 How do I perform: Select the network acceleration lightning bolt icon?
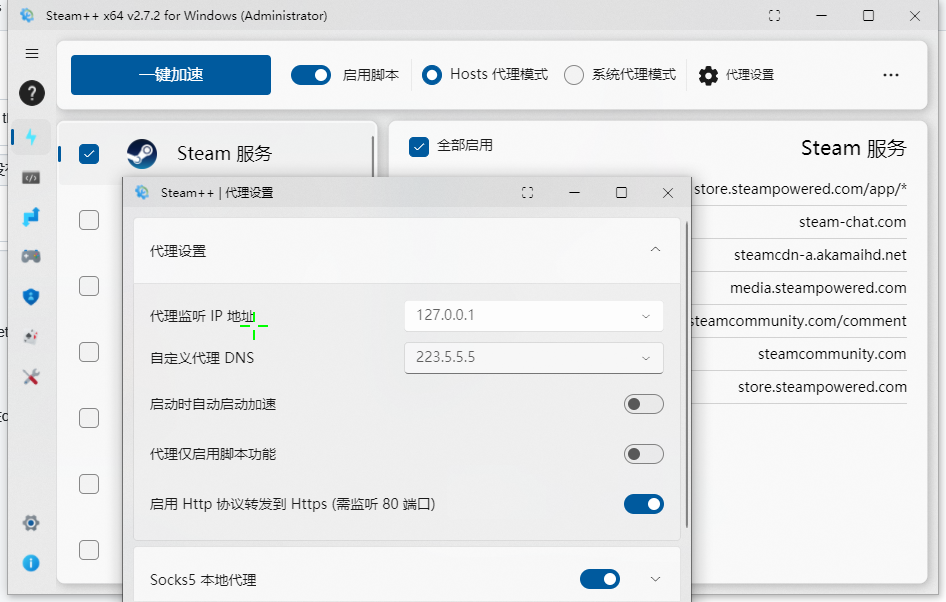(x=31, y=139)
